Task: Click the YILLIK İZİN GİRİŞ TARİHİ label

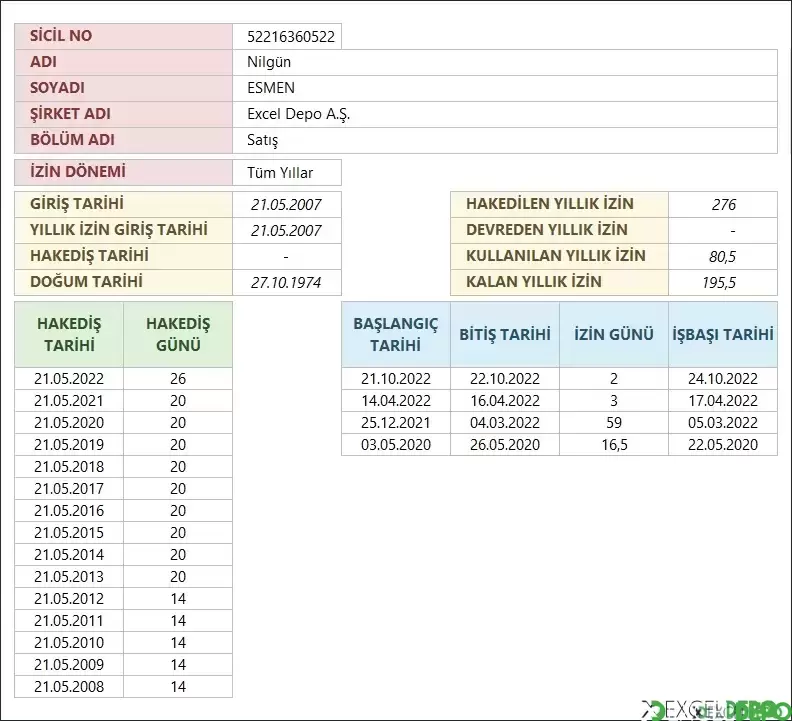Action: (123, 230)
